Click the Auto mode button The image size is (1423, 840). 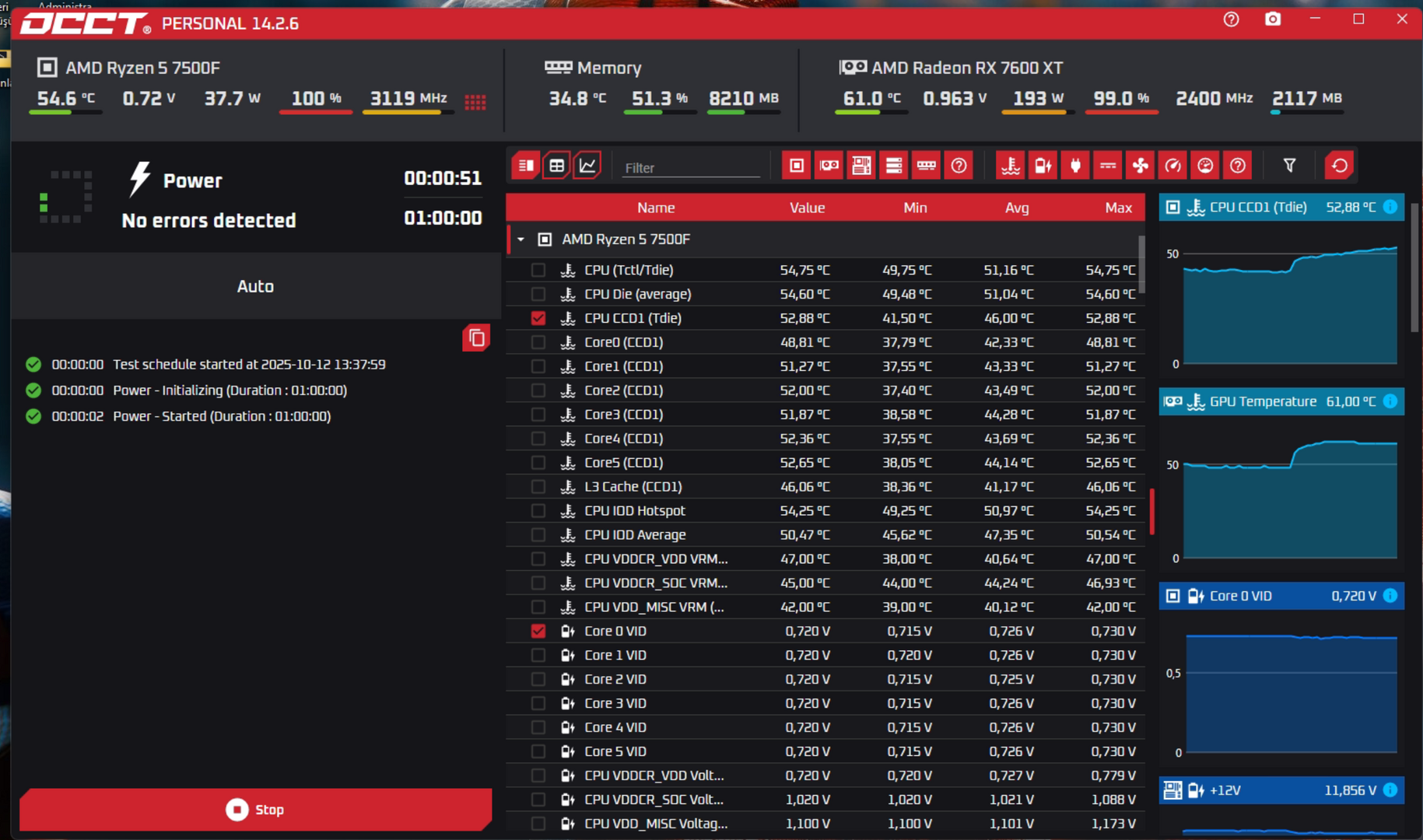coord(255,286)
